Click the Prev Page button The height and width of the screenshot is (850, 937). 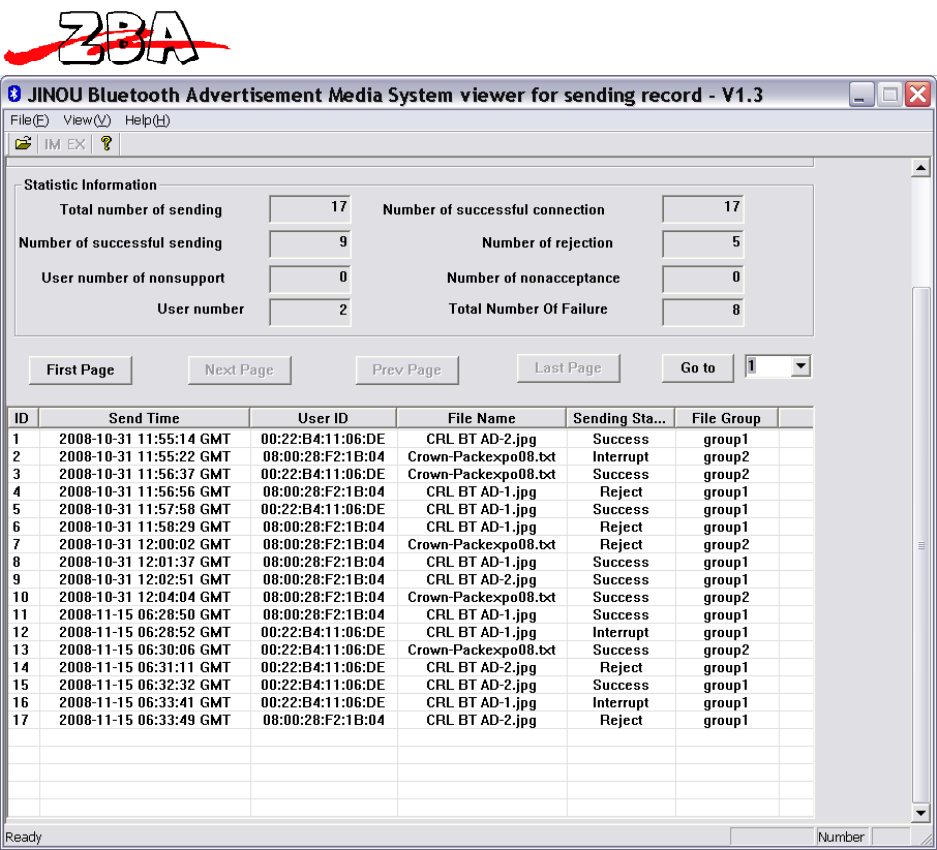coord(407,370)
